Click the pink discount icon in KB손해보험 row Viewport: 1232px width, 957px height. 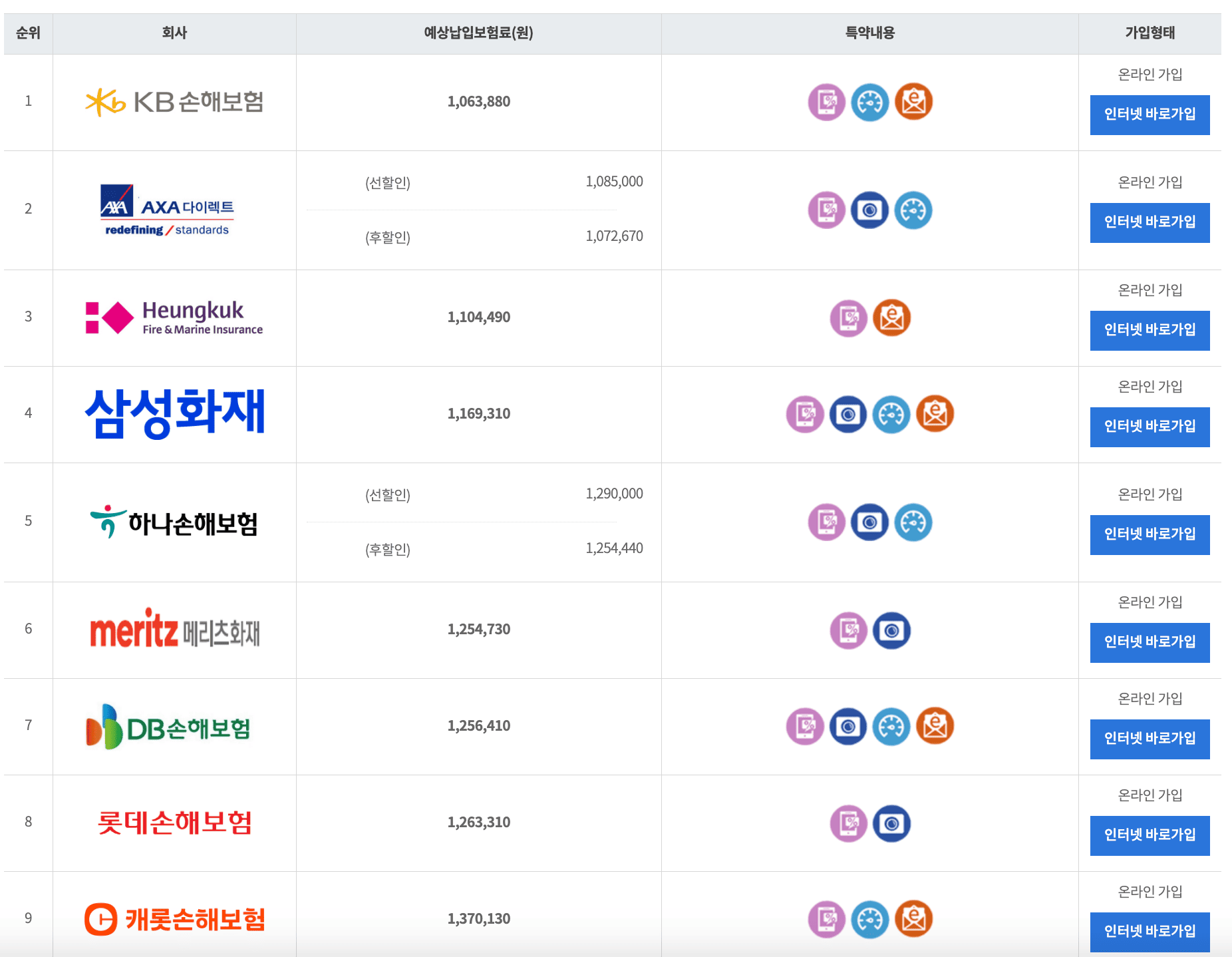click(x=826, y=102)
